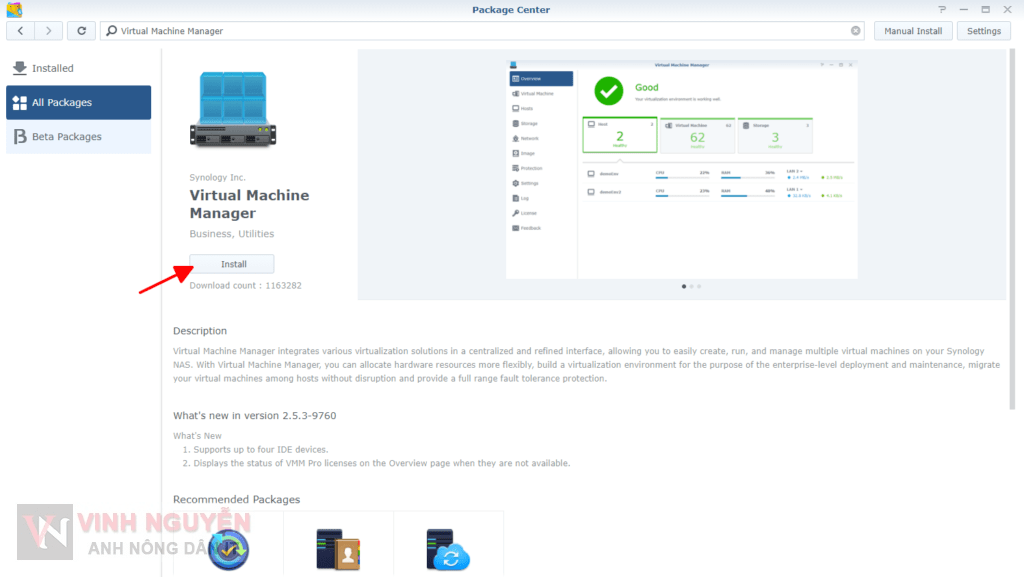
Task: Install Virtual Machine Manager
Action: 233,264
